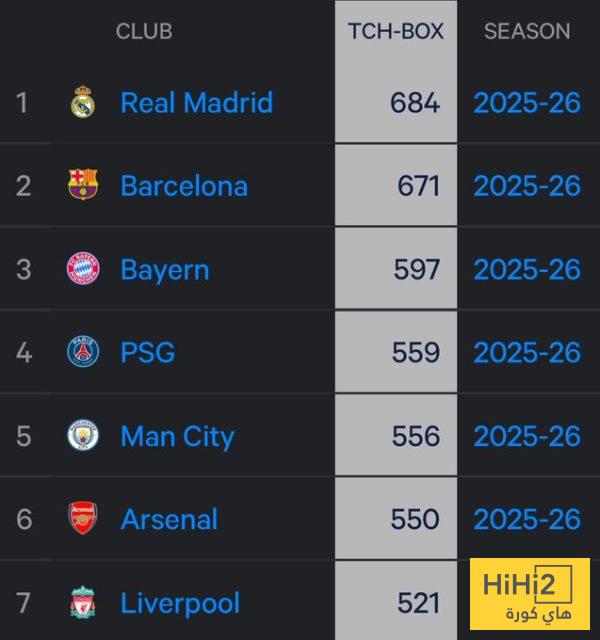Screen dimensions: 600x640
Task: Open the Liverpool team link
Action: (x=180, y=603)
